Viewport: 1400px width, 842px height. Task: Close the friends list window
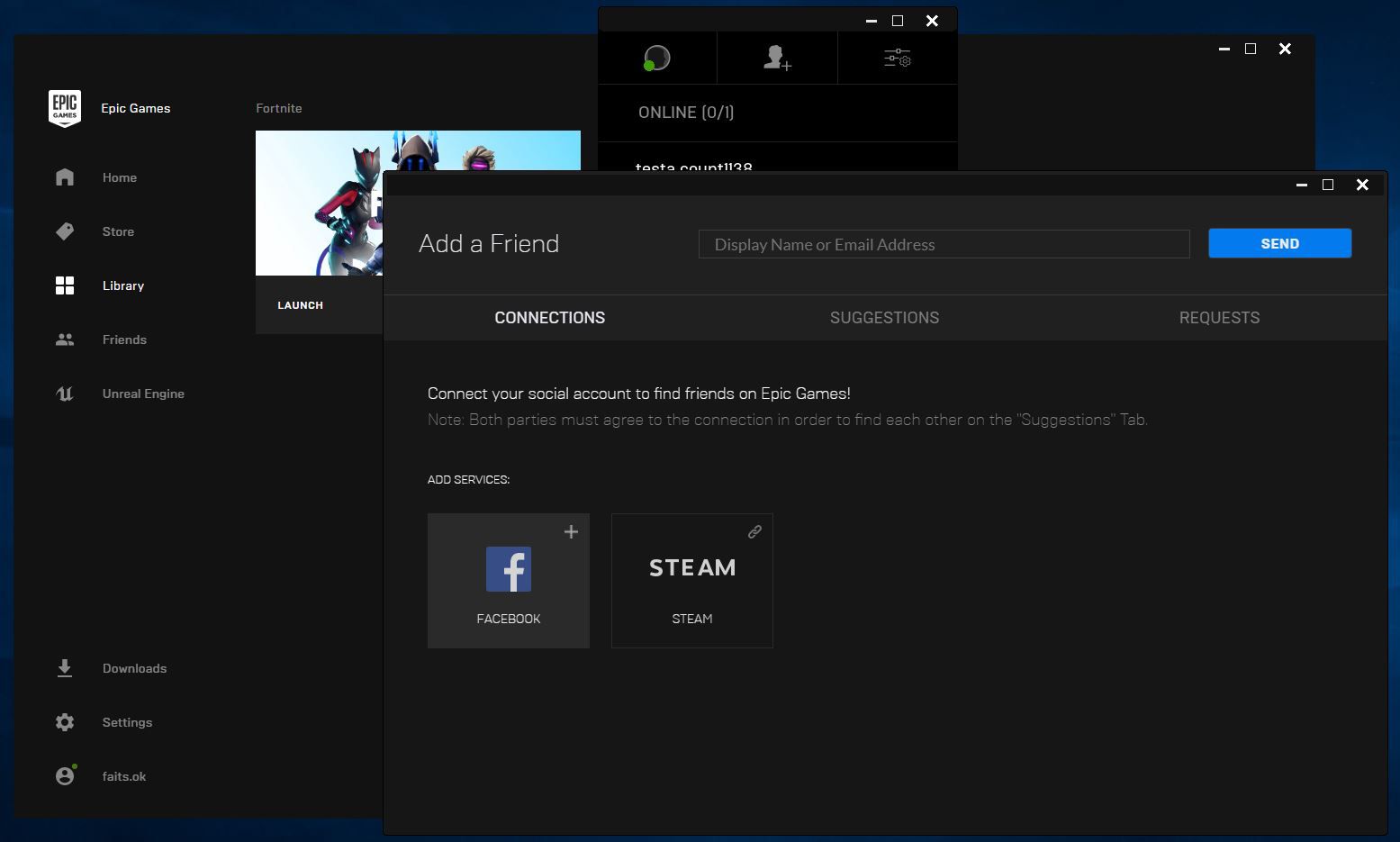(932, 21)
